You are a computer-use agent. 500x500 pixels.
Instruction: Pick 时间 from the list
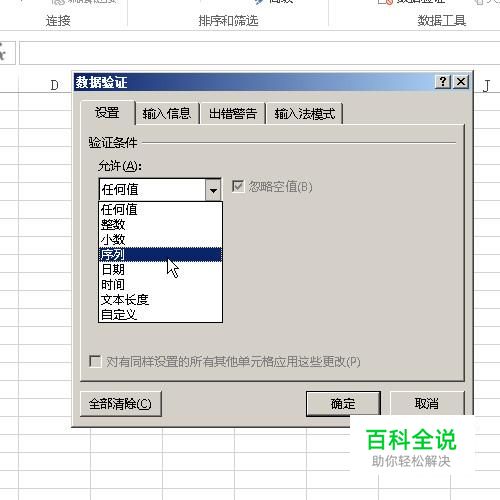coord(160,285)
